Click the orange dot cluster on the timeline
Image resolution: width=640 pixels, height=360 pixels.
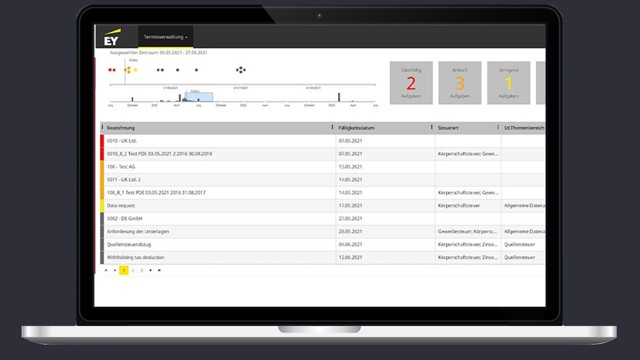coord(127,70)
